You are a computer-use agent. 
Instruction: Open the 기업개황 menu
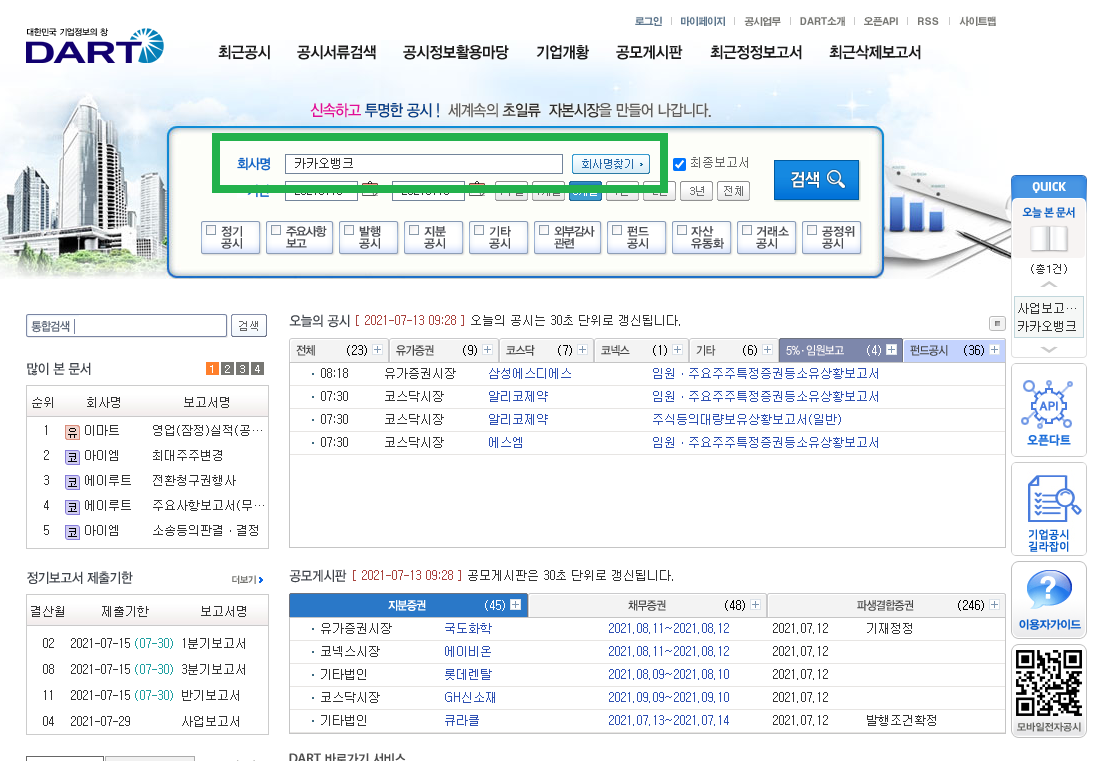pyautogui.click(x=562, y=52)
